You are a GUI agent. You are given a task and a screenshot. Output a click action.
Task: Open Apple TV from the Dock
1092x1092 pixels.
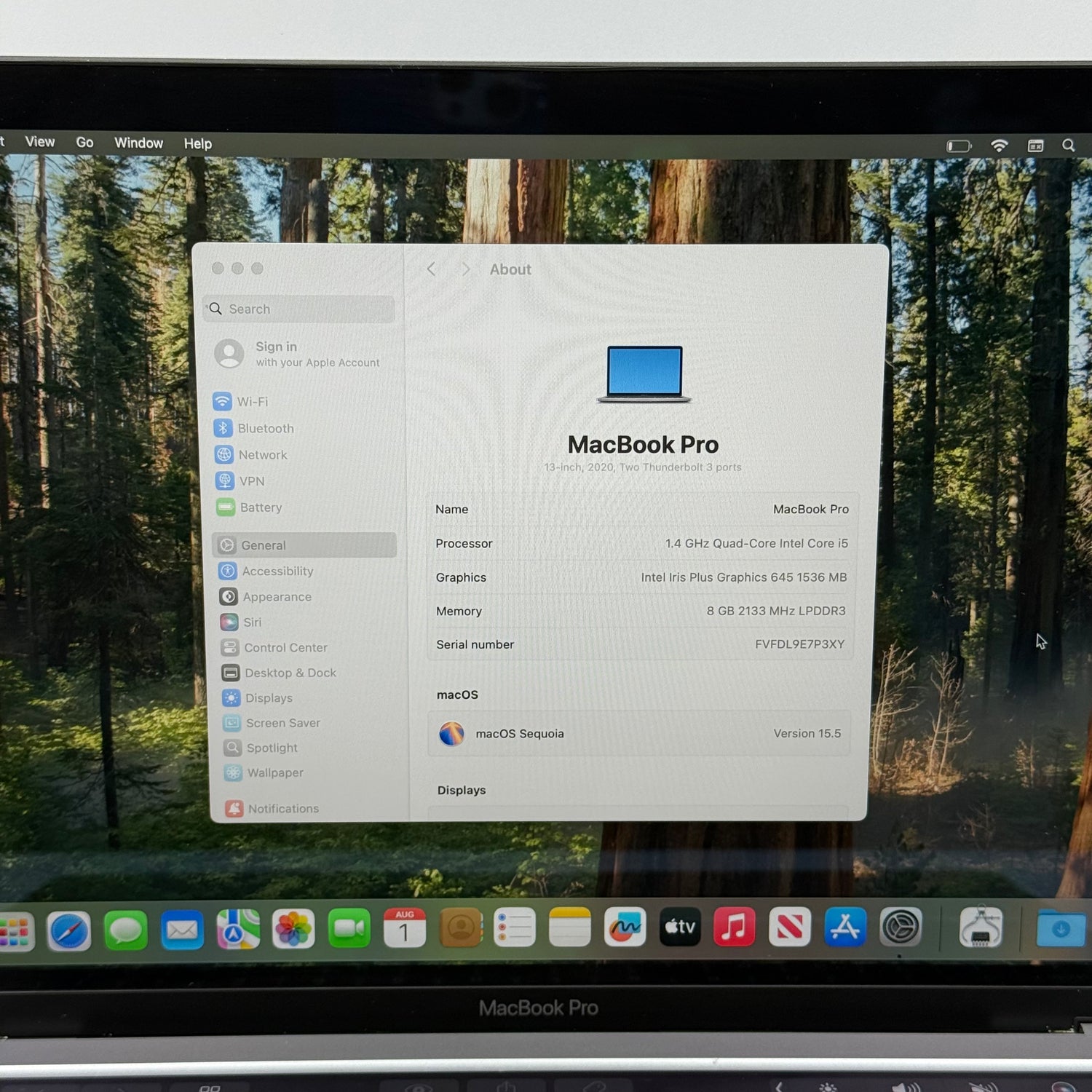pos(680,927)
